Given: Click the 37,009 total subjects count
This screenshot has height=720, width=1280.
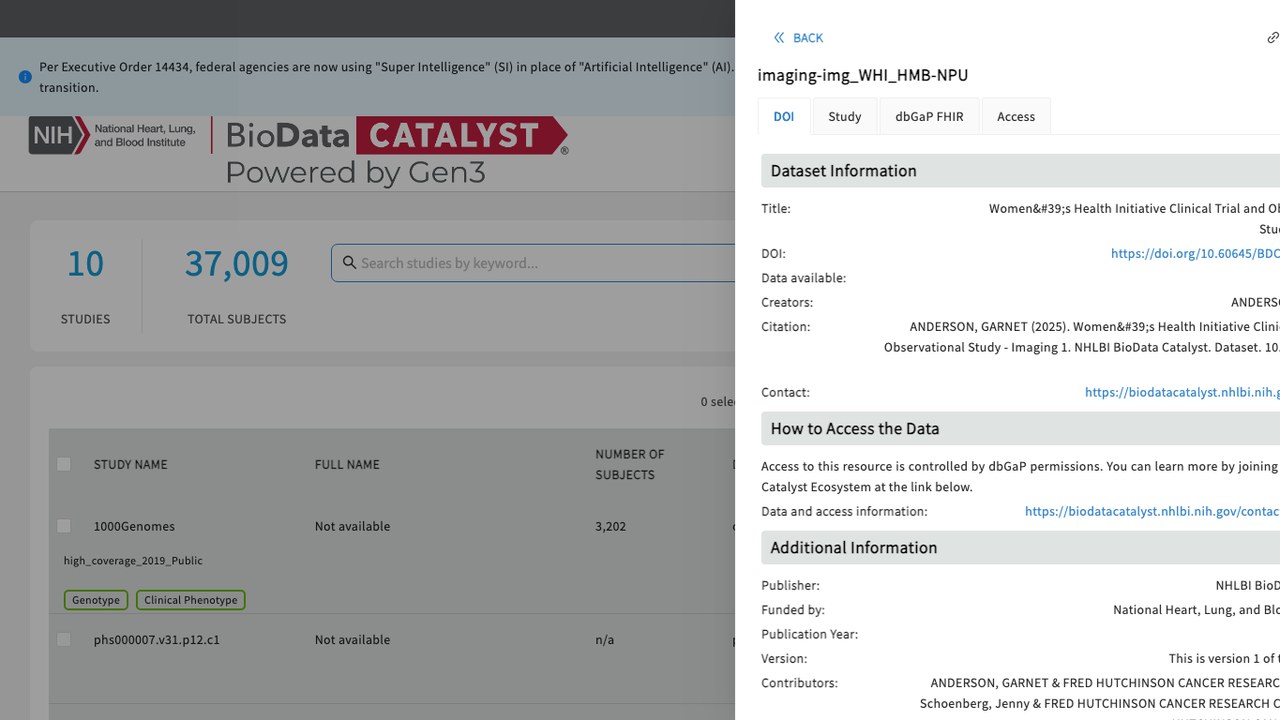Looking at the screenshot, I should 237,264.
